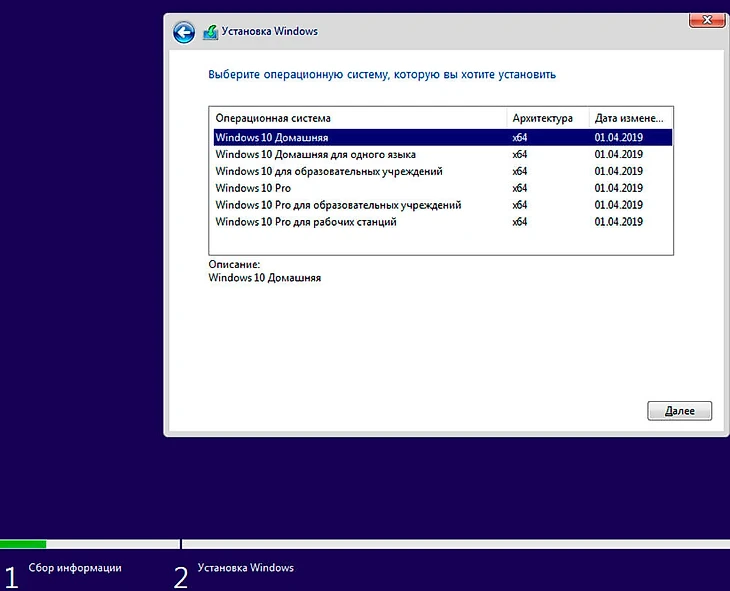
Task: Choose Windows 10 для образовательных учреждений
Action: 329,171
